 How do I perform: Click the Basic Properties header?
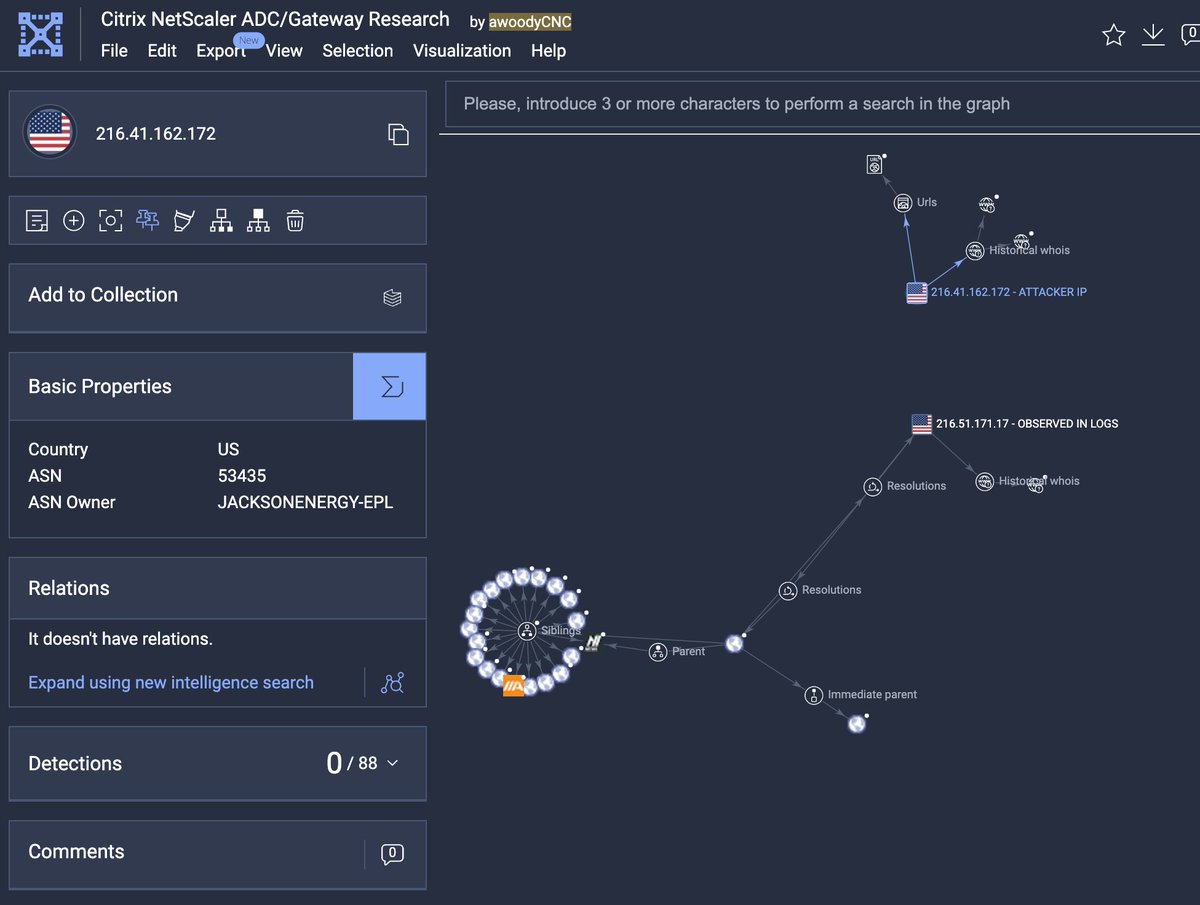[x=181, y=386]
